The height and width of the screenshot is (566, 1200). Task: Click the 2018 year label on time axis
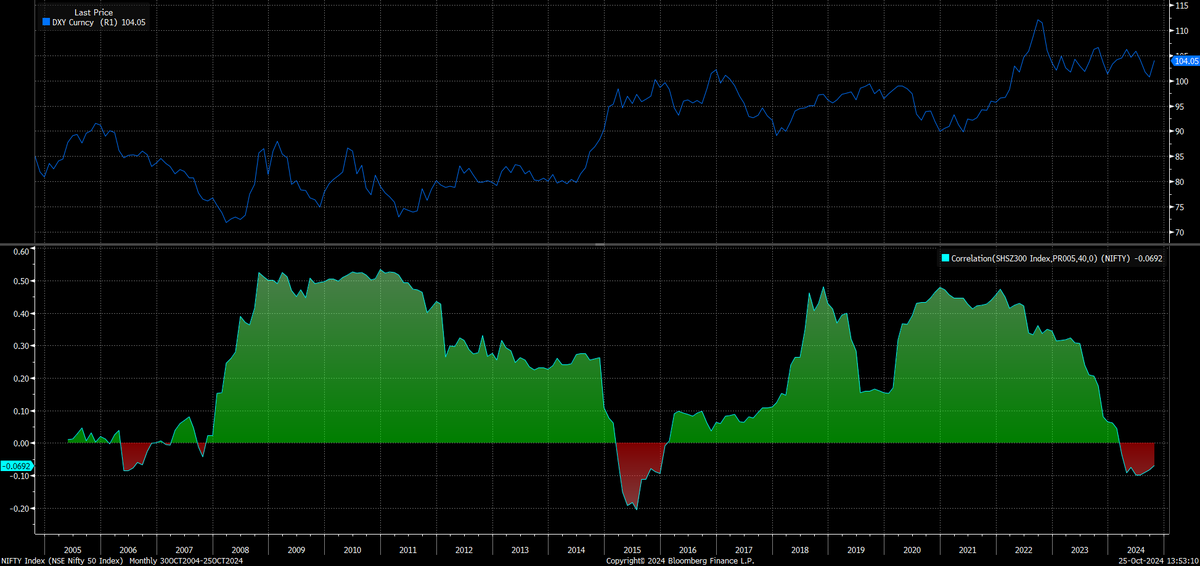click(x=800, y=550)
